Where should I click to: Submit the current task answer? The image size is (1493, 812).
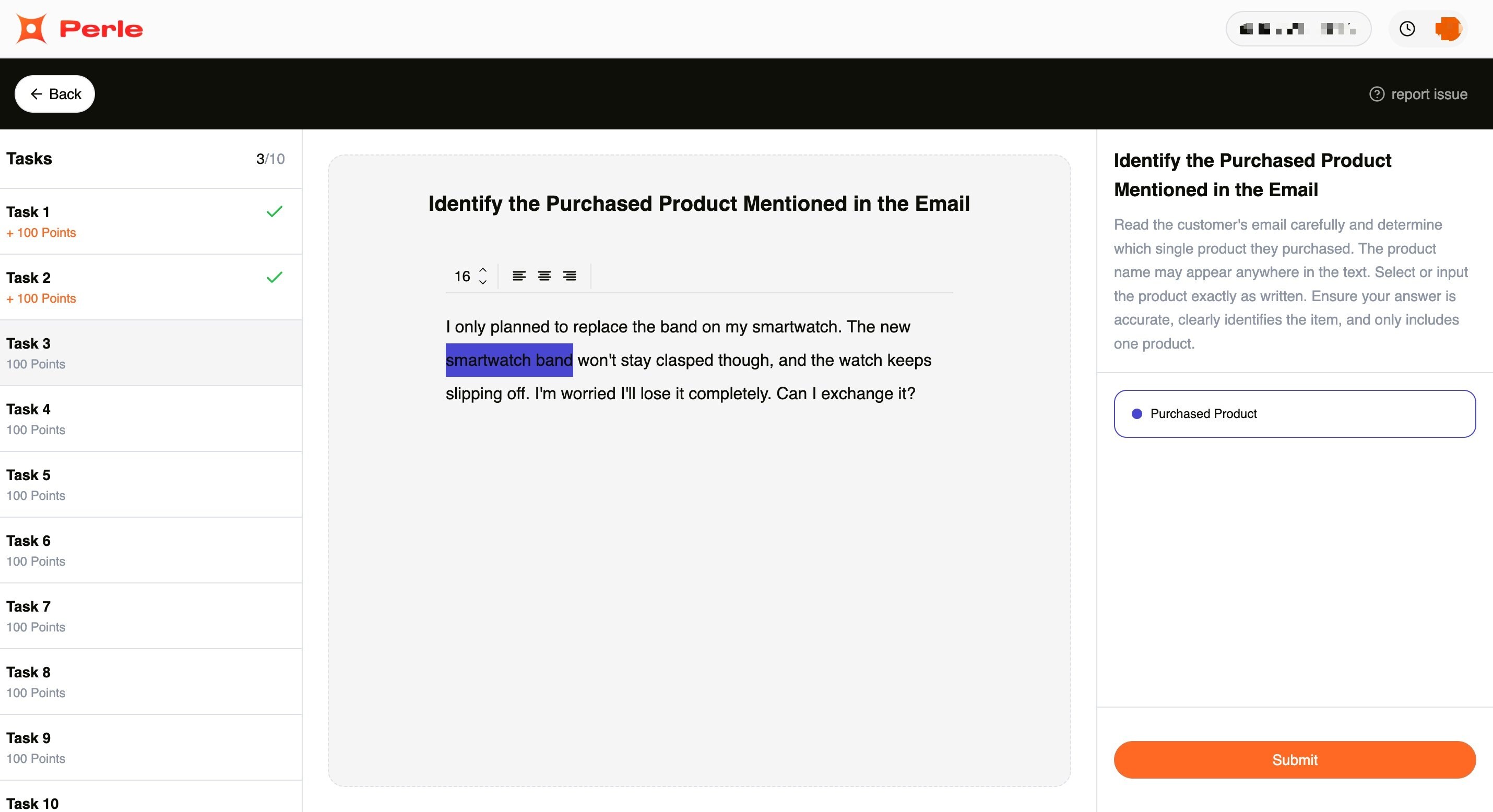point(1294,759)
